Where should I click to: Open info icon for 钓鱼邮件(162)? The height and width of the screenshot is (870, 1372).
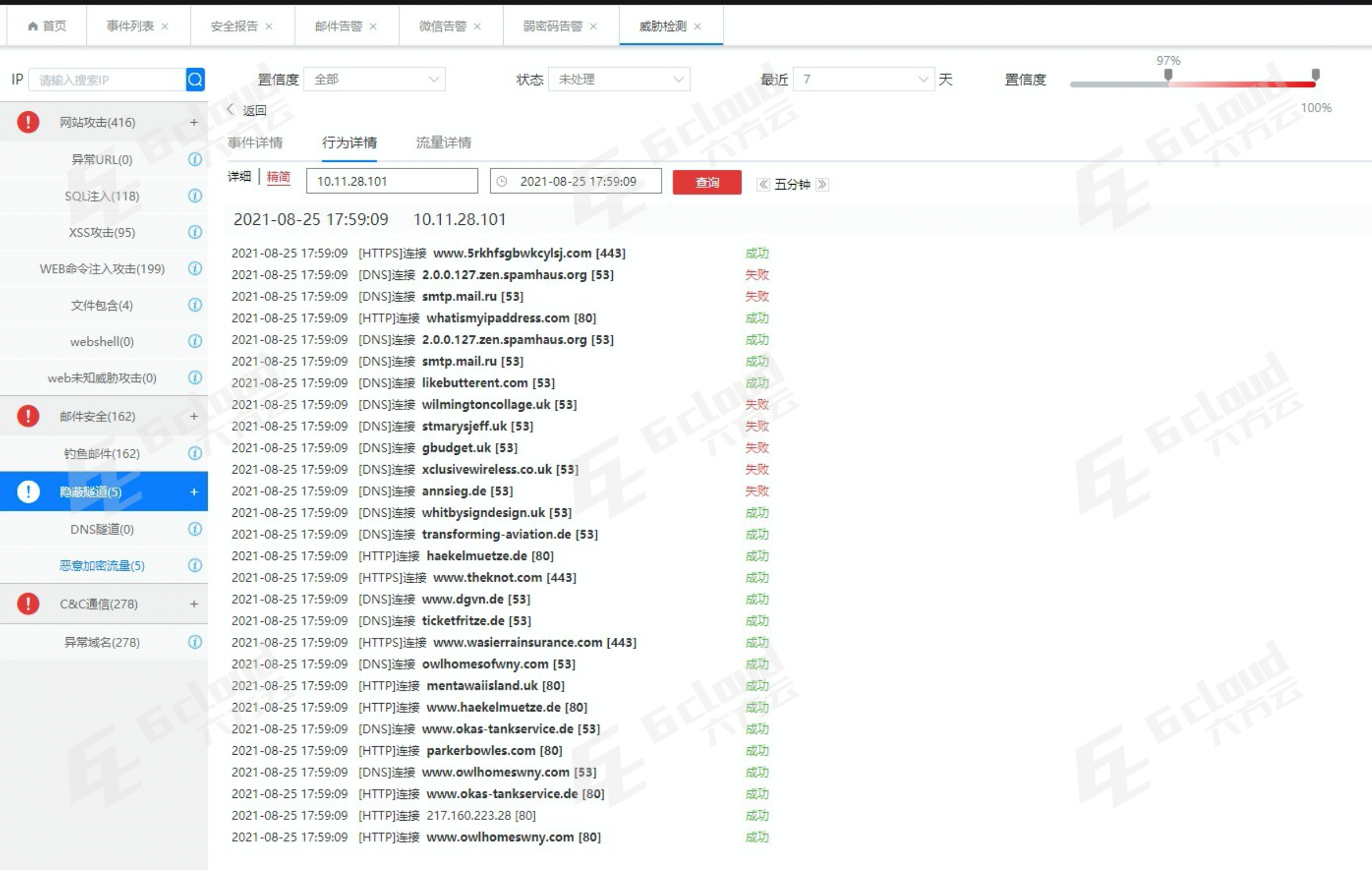tap(195, 453)
